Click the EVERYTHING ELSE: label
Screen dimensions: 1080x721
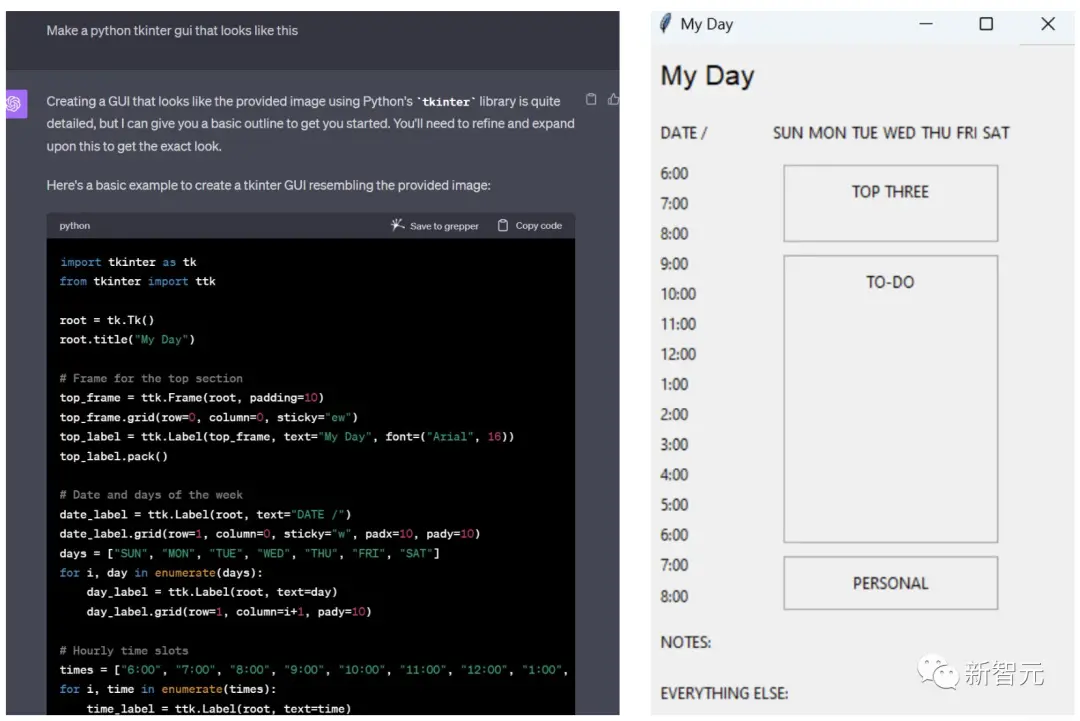pyautogui.click(x=724, y=693)
